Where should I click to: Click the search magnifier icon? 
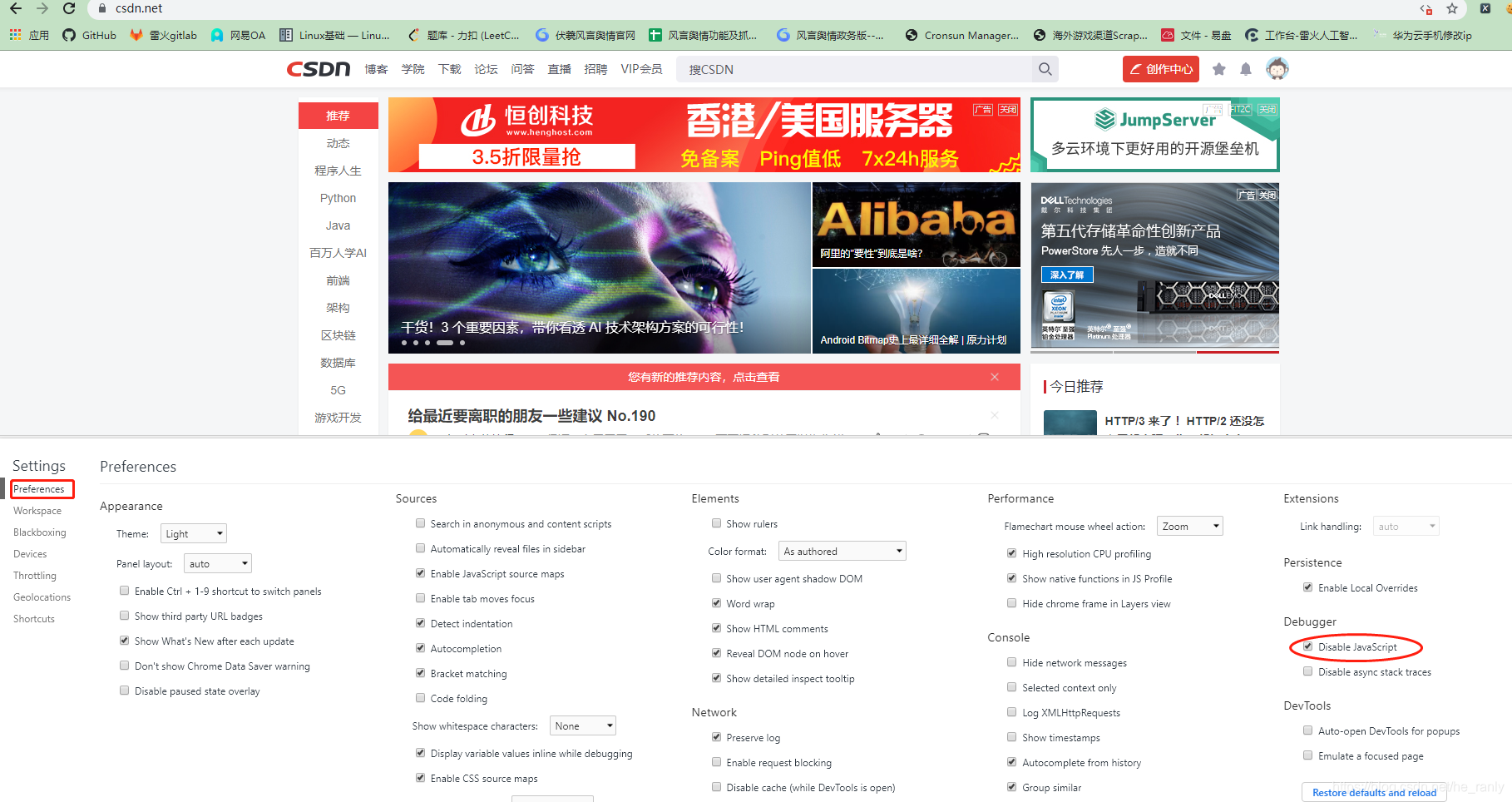point(1045,69)
